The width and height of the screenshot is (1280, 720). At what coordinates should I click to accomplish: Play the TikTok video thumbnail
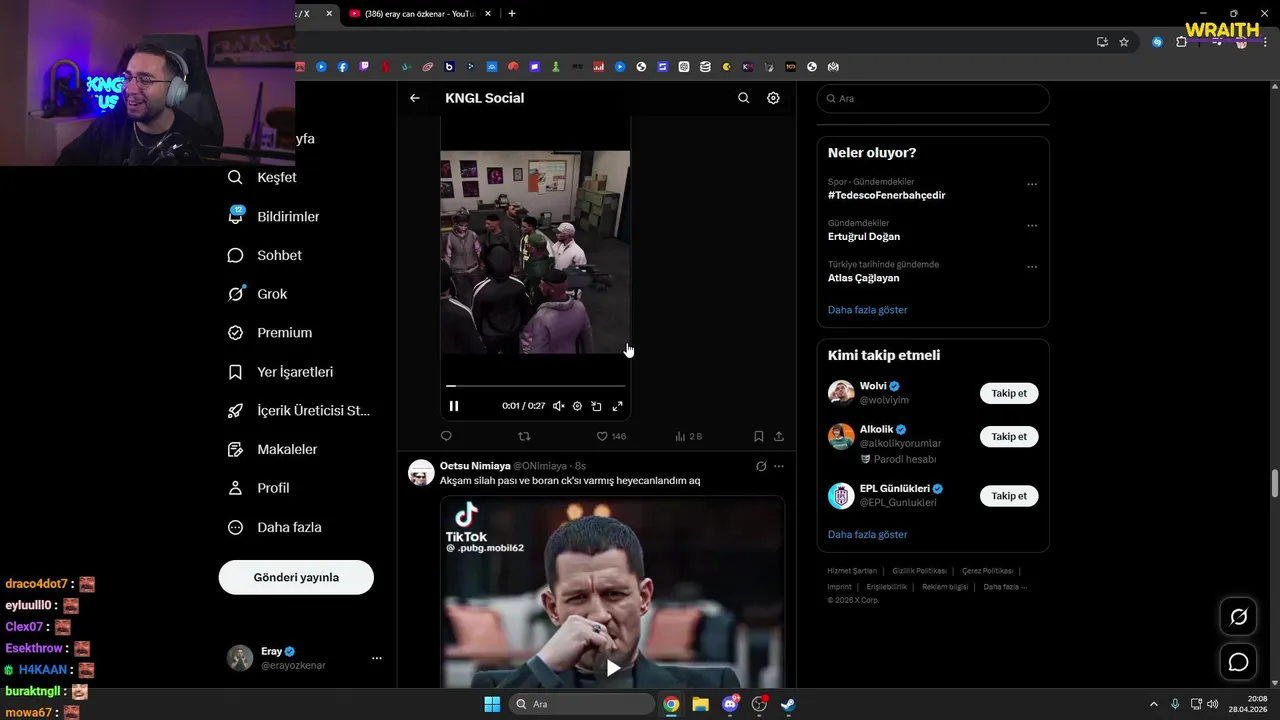tap(613, 668)
